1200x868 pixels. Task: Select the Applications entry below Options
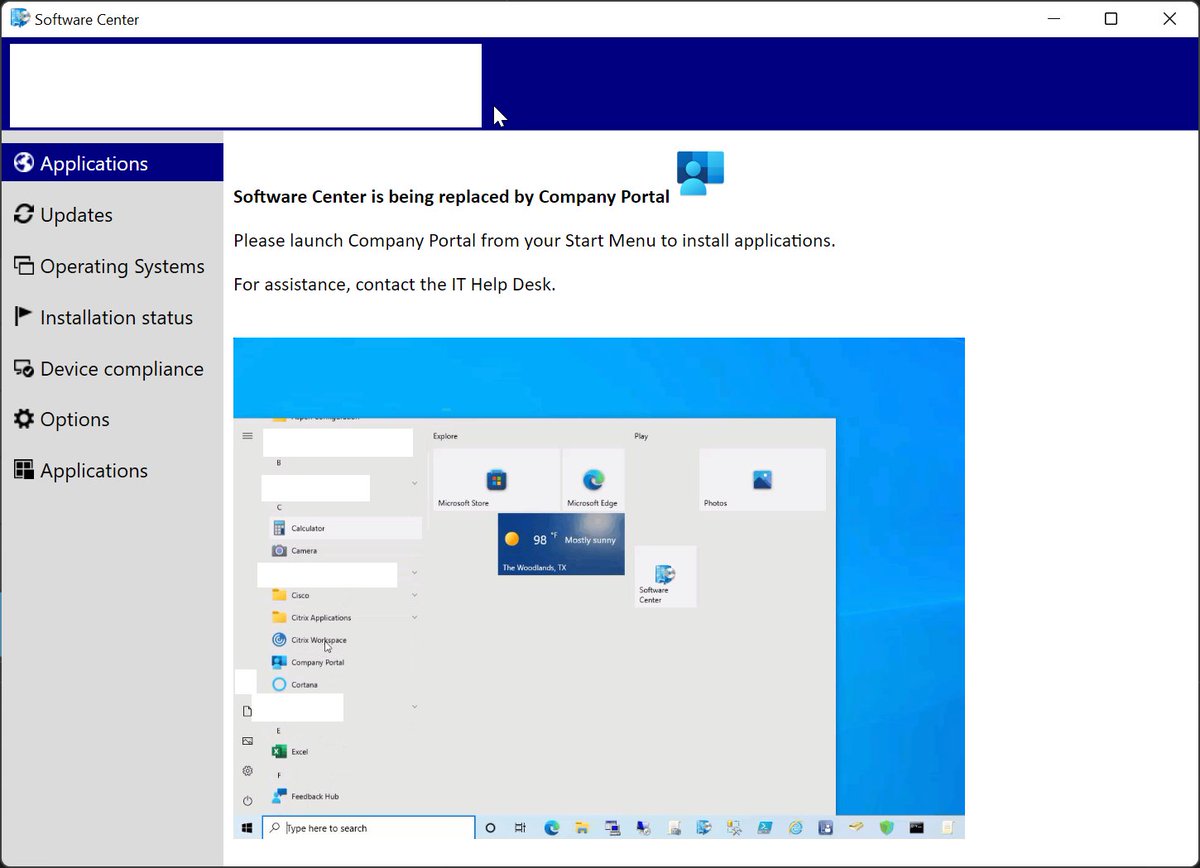[112, 470]
